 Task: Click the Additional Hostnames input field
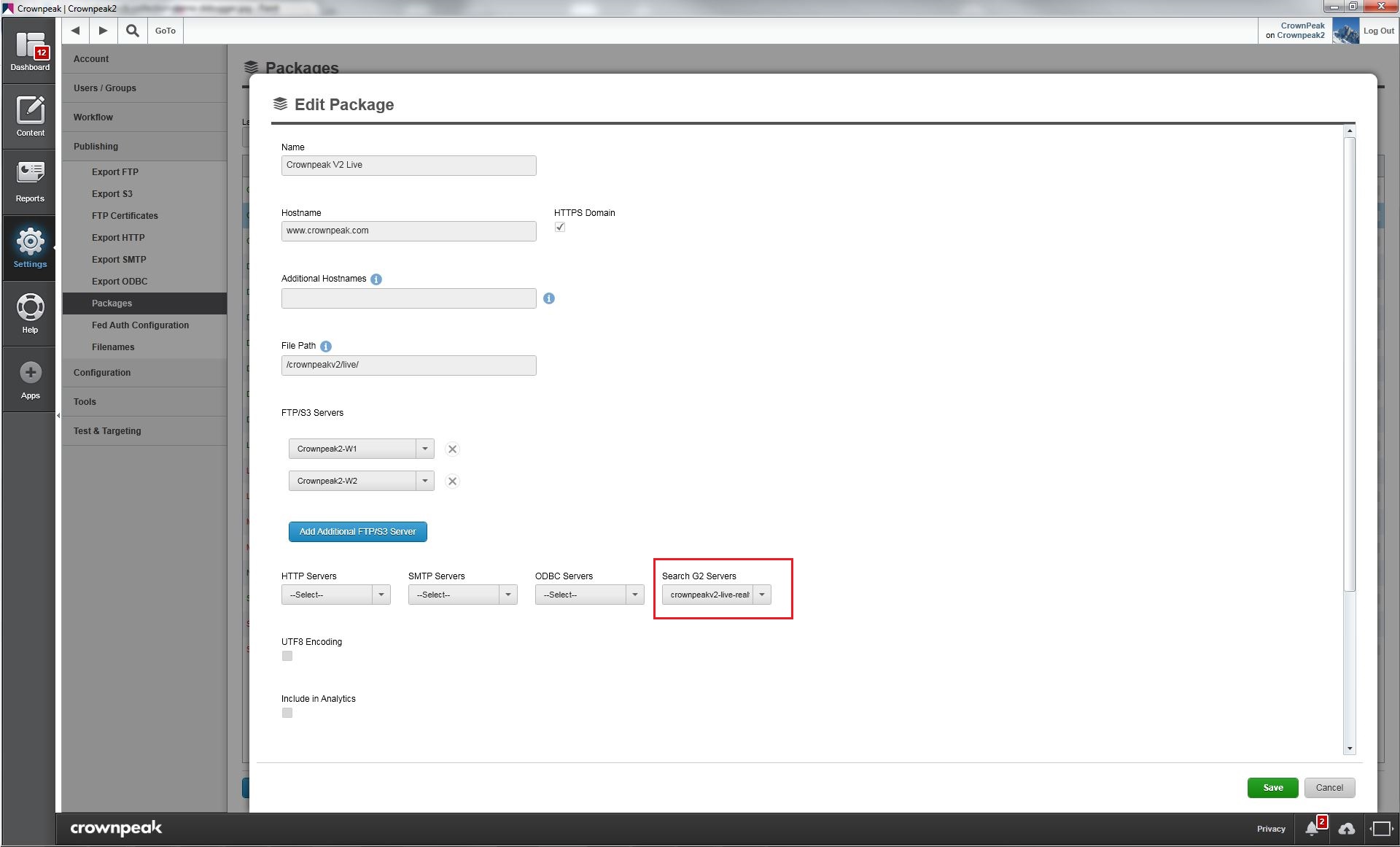coord(408,298)
